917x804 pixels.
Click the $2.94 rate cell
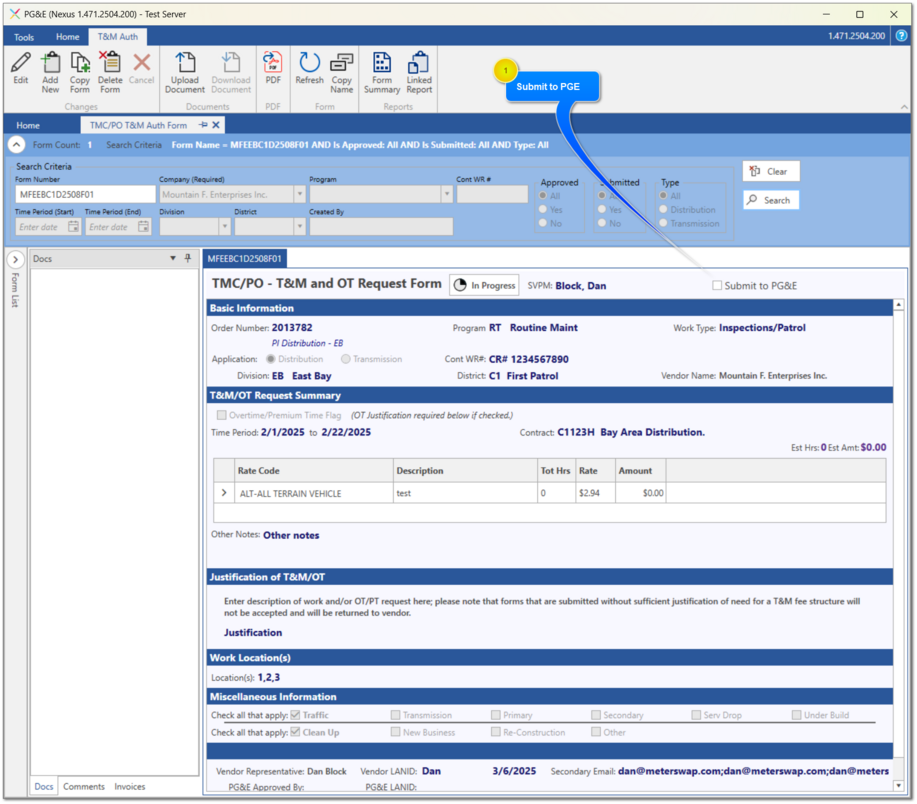click(595, 493)
